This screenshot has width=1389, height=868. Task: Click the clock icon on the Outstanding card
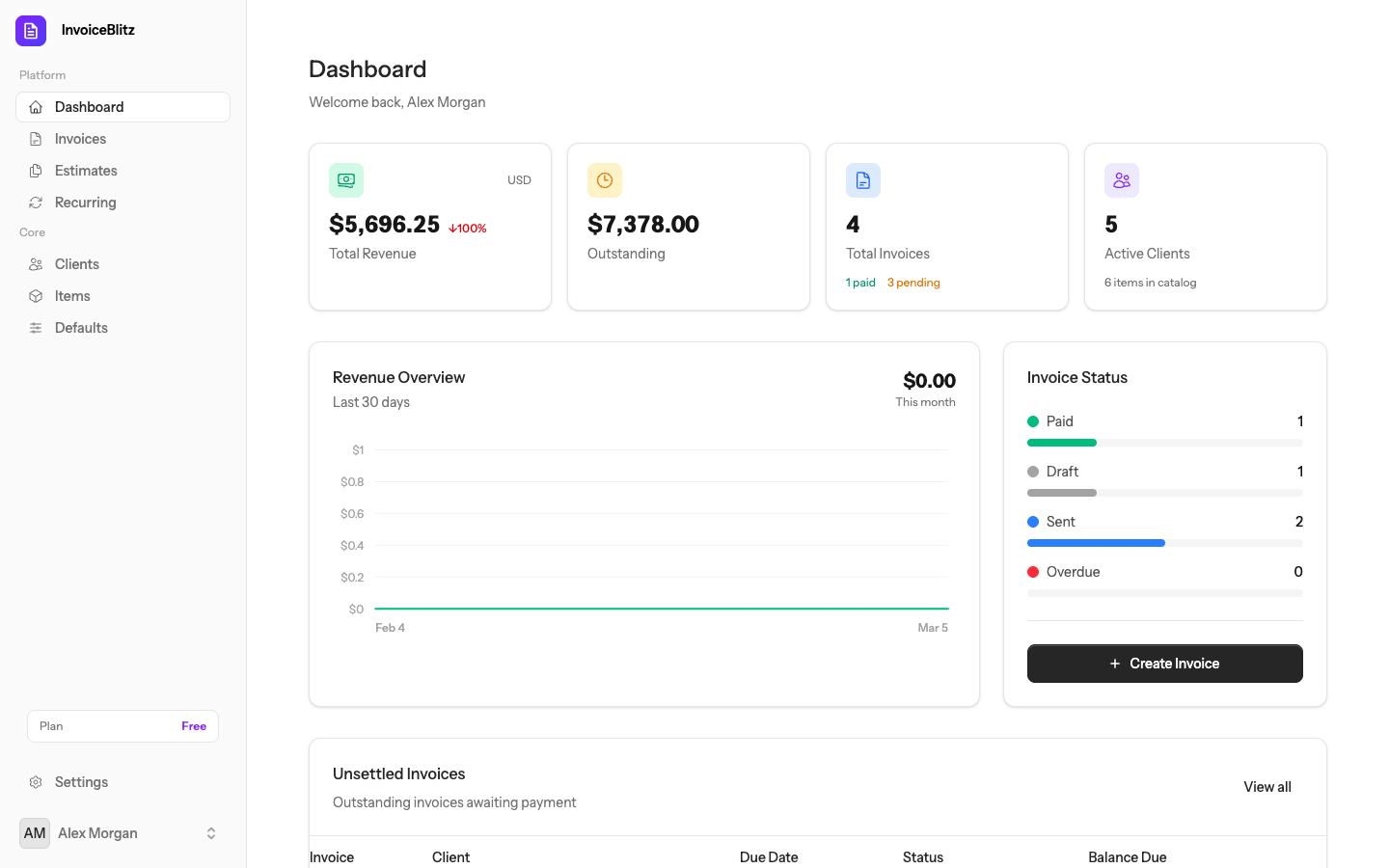605,179
